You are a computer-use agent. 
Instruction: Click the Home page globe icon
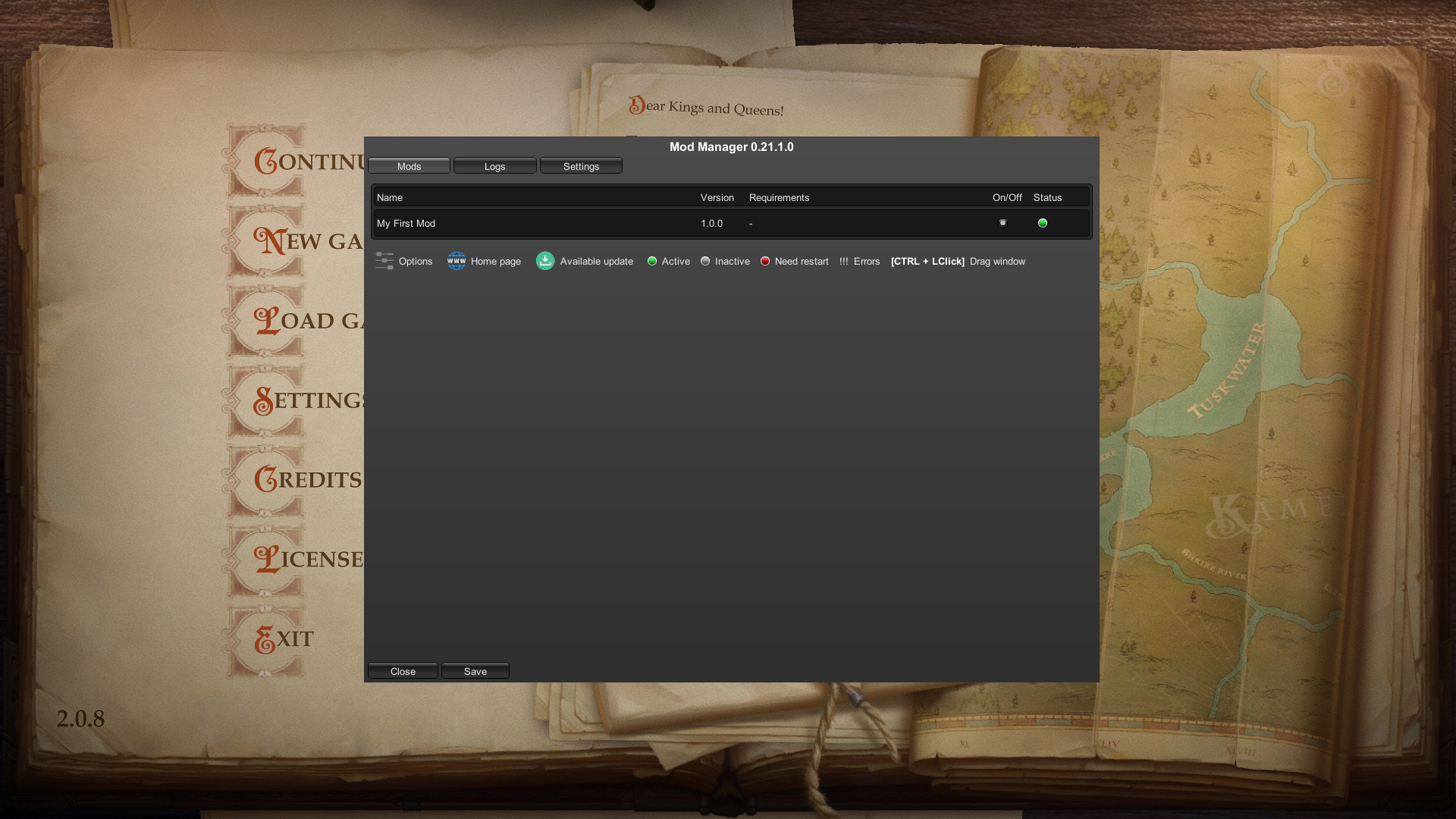pyautogui.click(x=457, y=261)
